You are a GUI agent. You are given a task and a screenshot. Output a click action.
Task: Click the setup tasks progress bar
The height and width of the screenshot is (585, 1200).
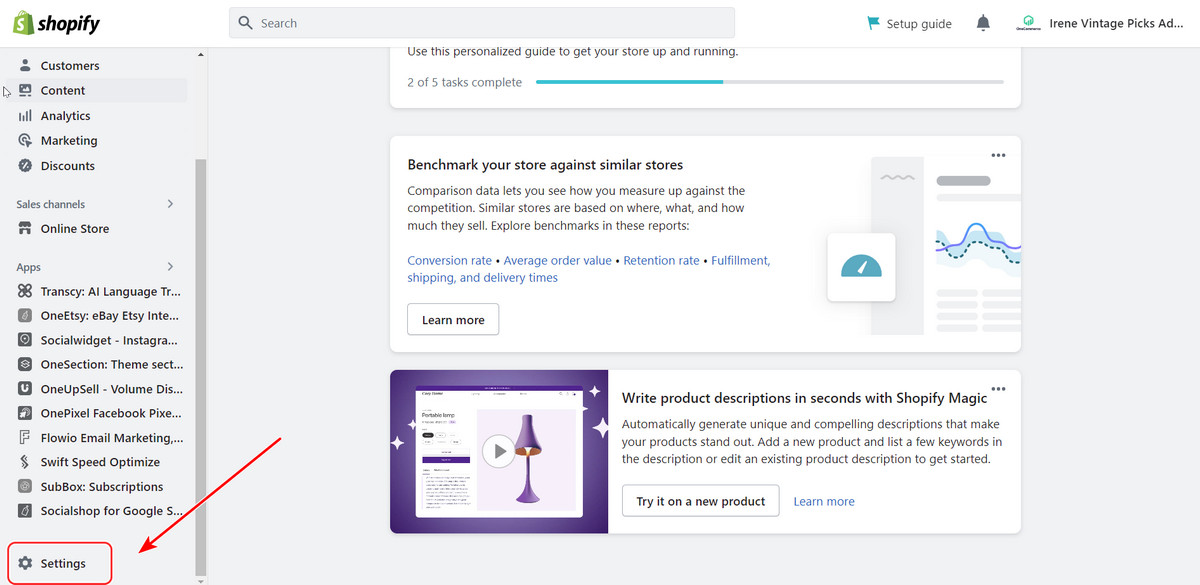click(770, 82)
